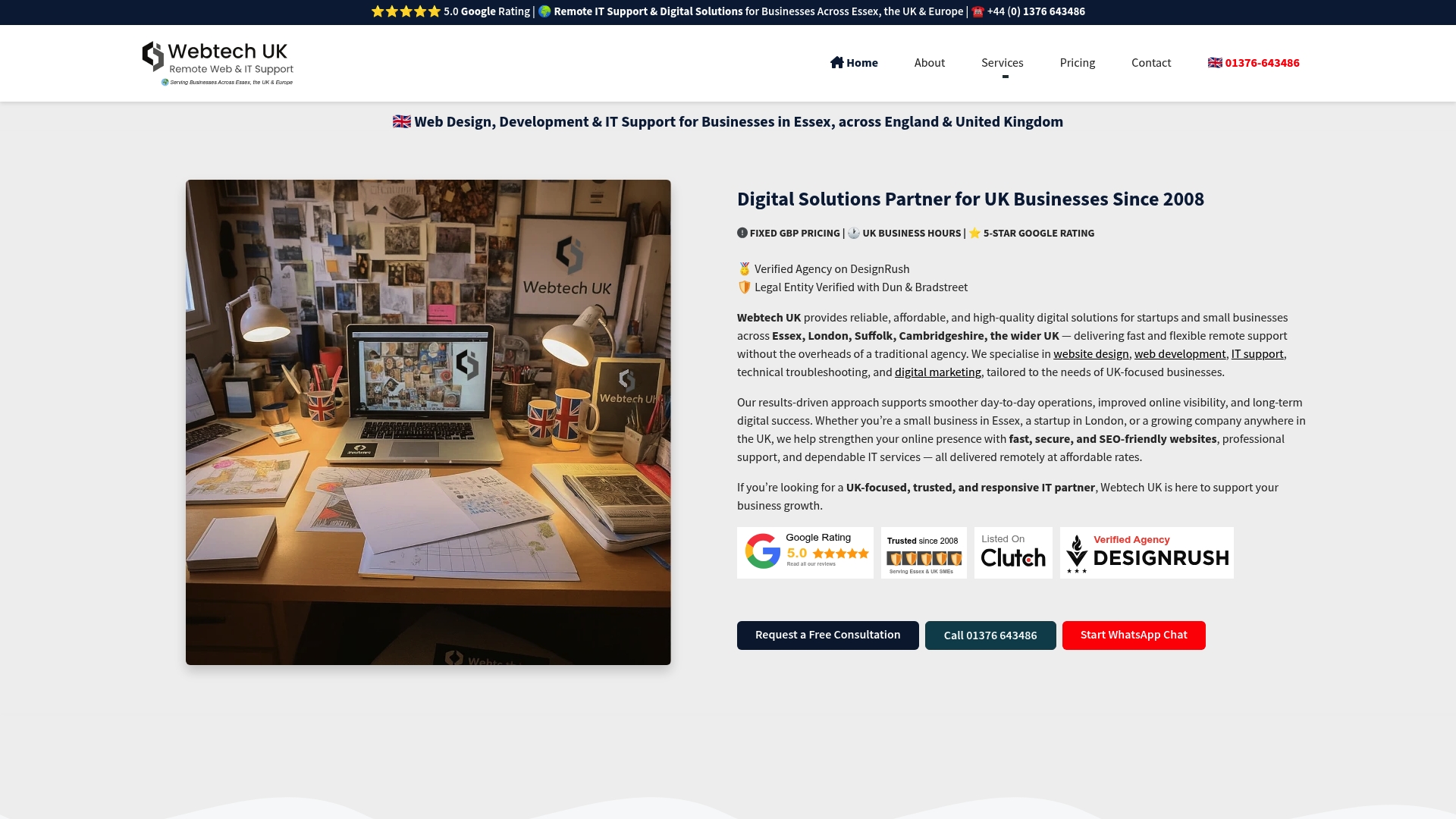Viewport: 1456px width, 819px height.
Task: Open the Services menu
Action: click(1003, 63)
